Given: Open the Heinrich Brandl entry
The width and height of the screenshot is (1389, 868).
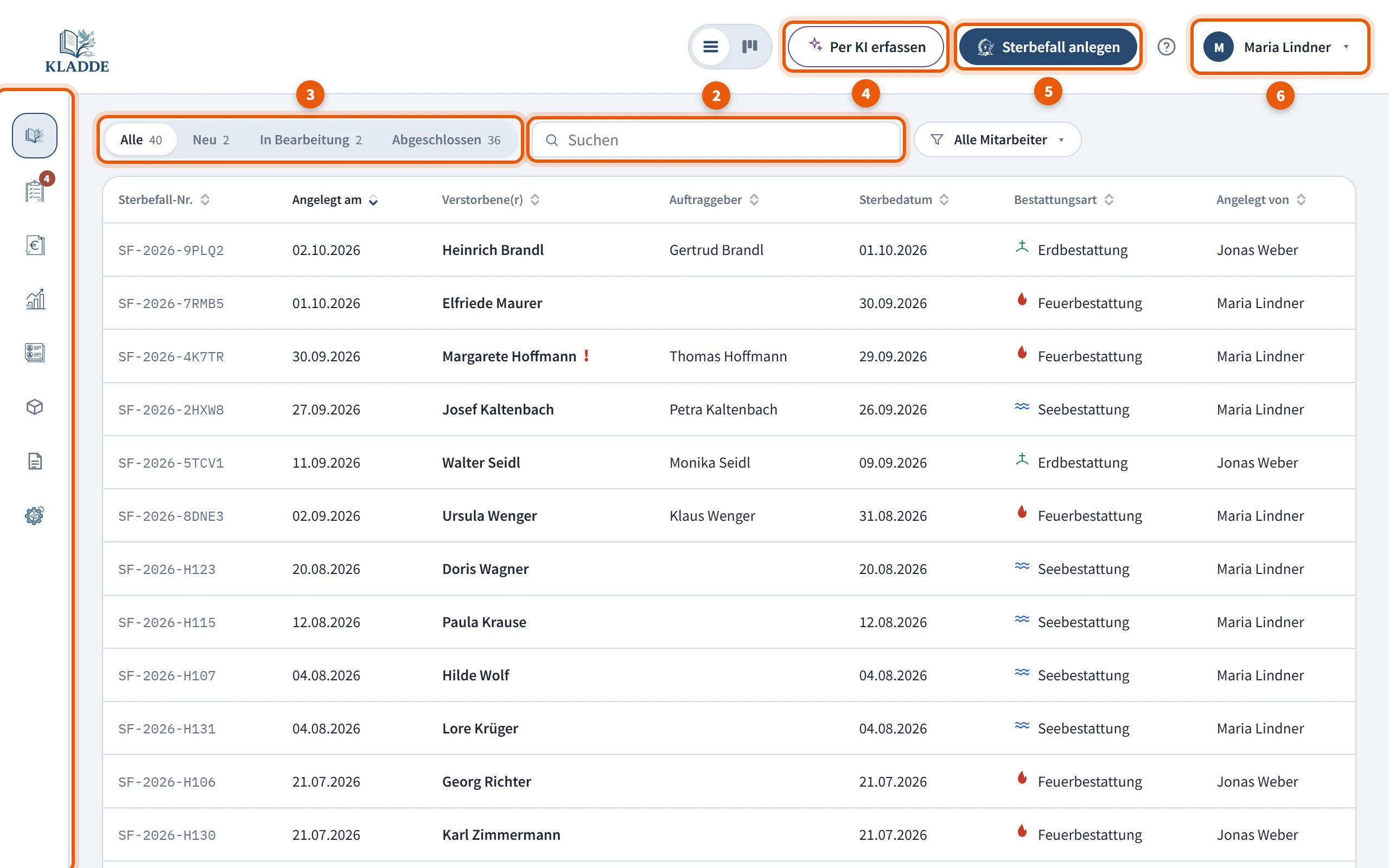Looking at the screenshot, I should tap(493, 250).
